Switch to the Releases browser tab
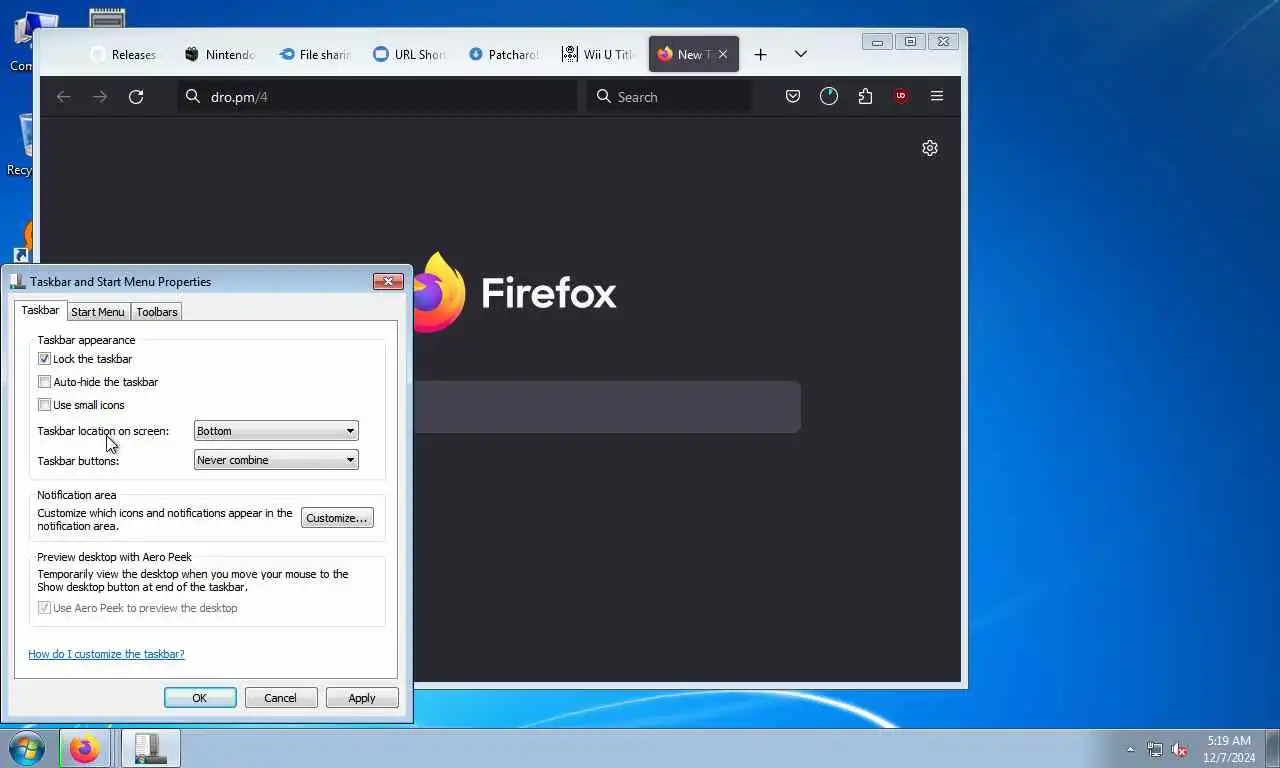The image size is (1280, 768). [122, 54]
